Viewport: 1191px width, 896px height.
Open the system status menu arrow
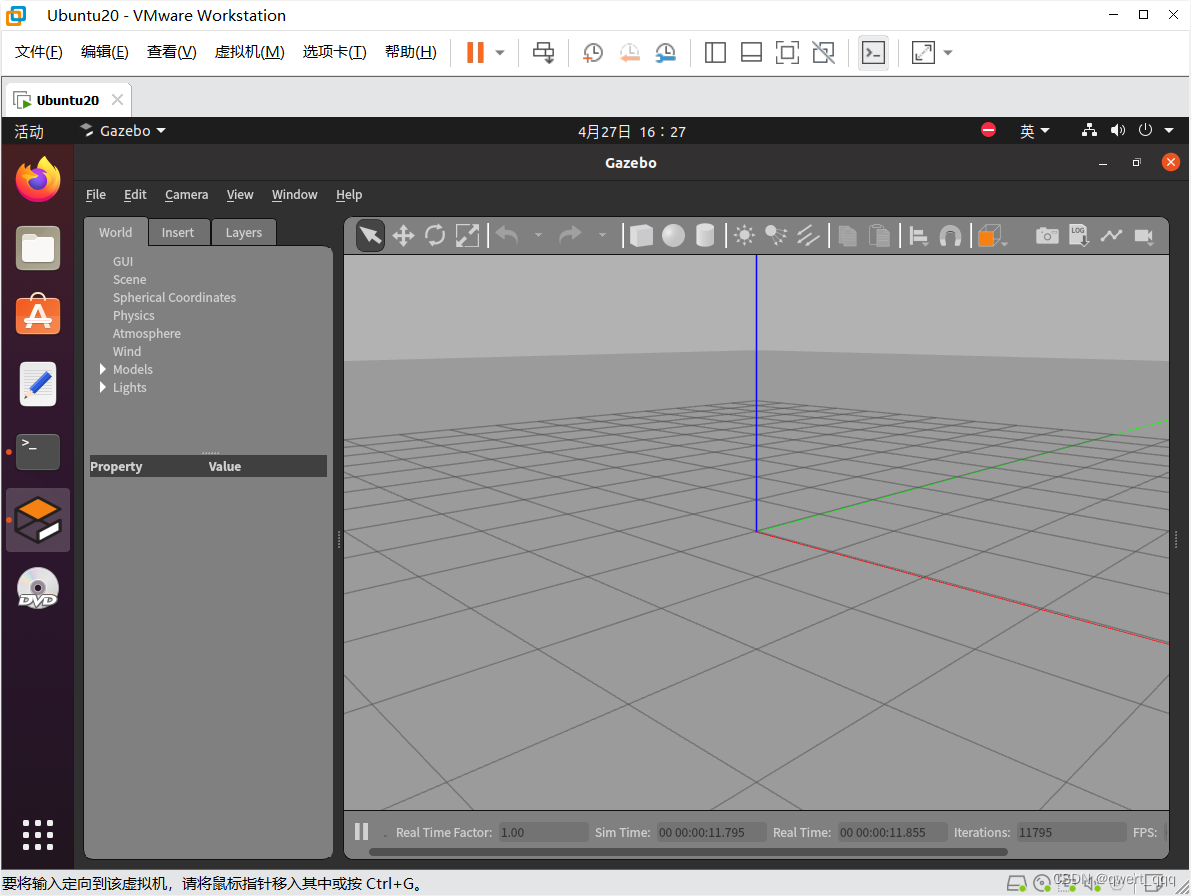click(x=1169, y=131)
